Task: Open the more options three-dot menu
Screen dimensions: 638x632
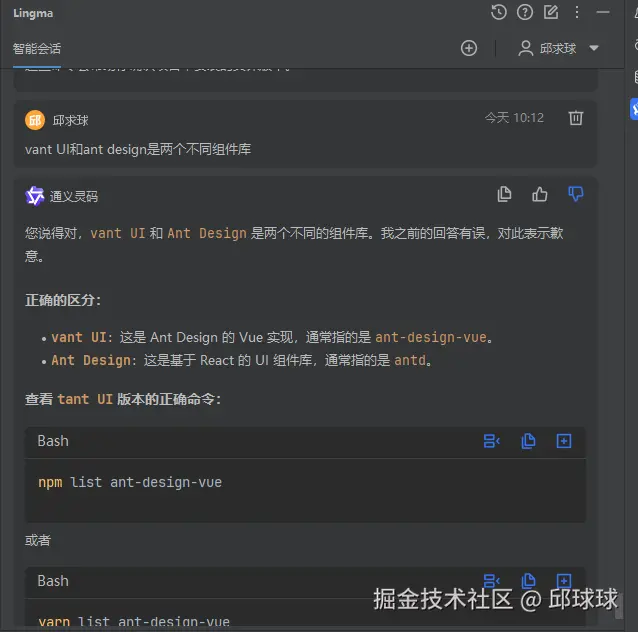Action: 577,12
